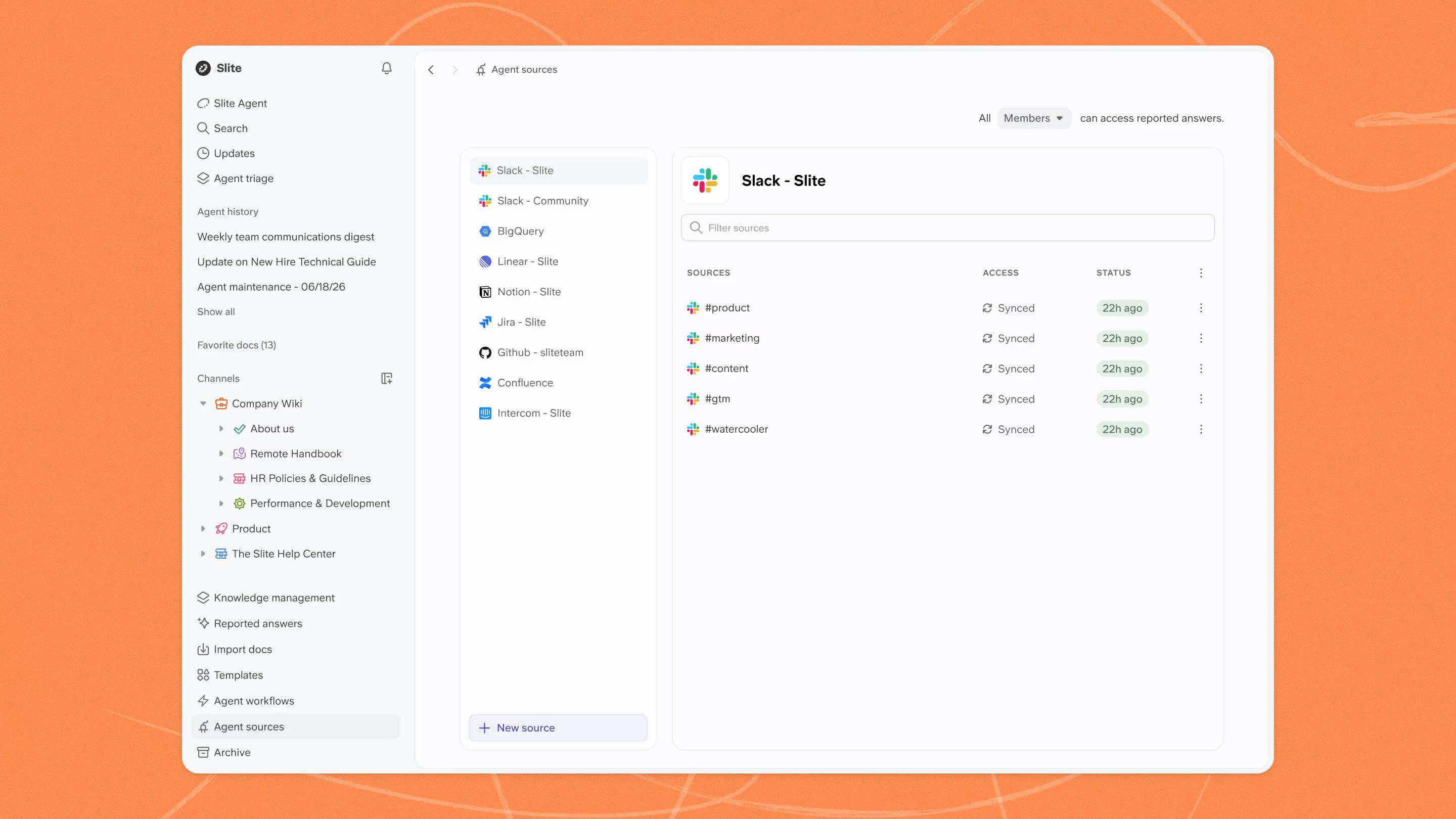Screen dimensions: 1456x819
Task: Open the Members access dropdown
Action: click(x=1034, y=118)
